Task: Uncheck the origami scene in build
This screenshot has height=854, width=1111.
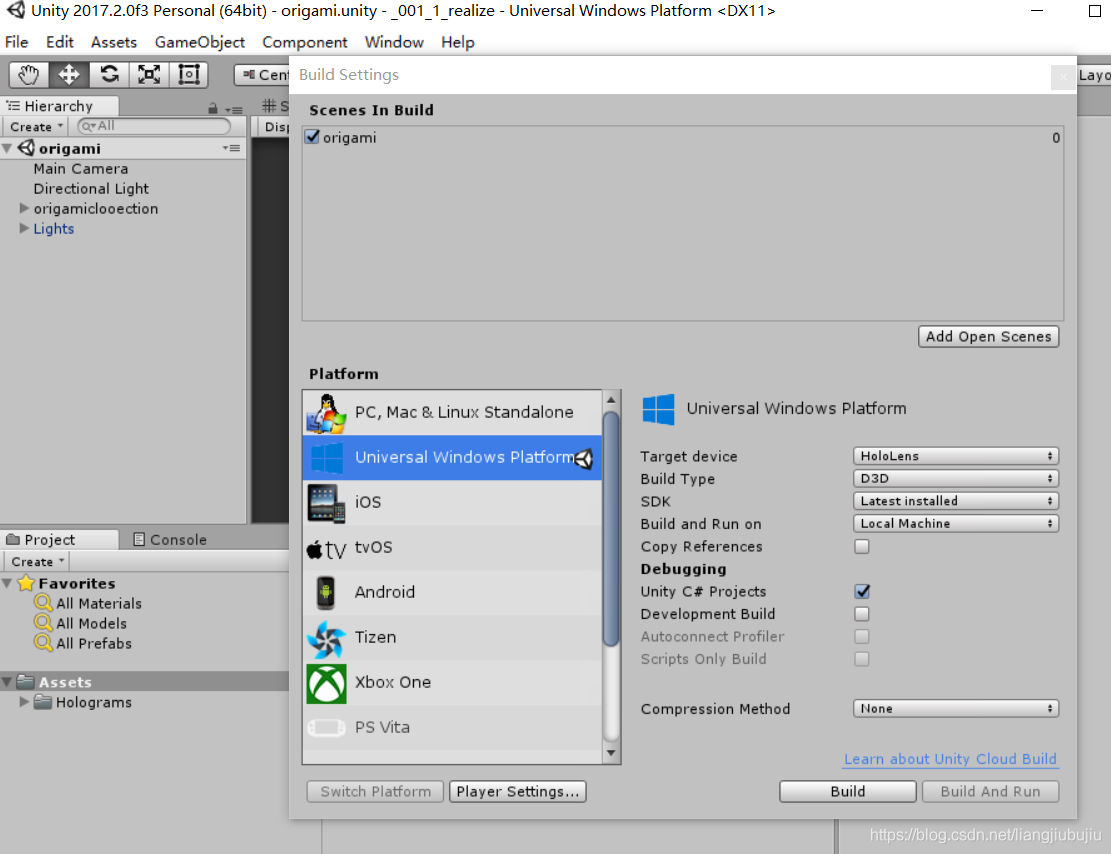Action: pyautogui.click(x=312, y=137)
